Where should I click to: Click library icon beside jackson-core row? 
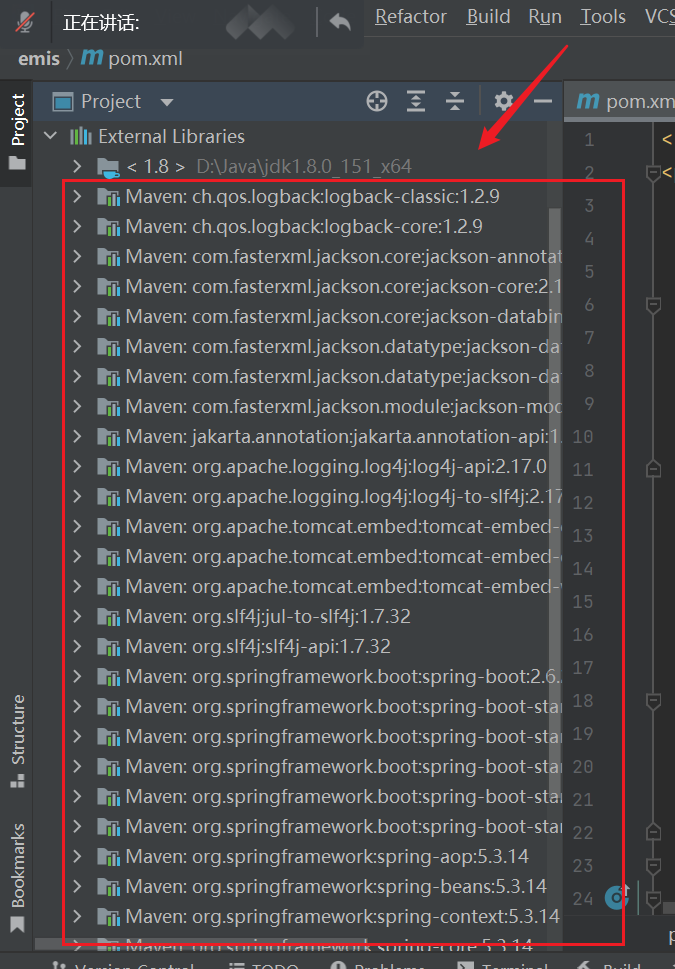pyautogui.click(x=108, y=287)
